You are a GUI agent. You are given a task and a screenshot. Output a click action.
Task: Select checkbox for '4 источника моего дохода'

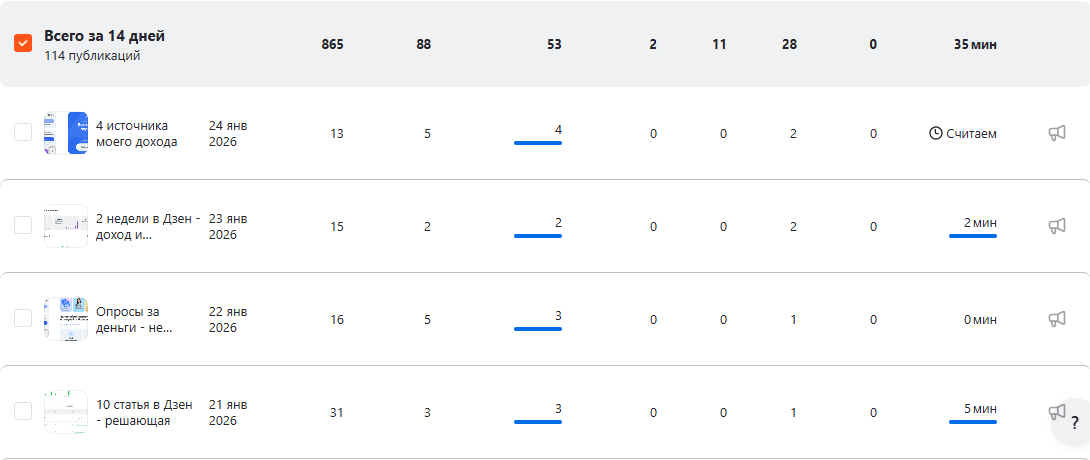click(23, 133)
